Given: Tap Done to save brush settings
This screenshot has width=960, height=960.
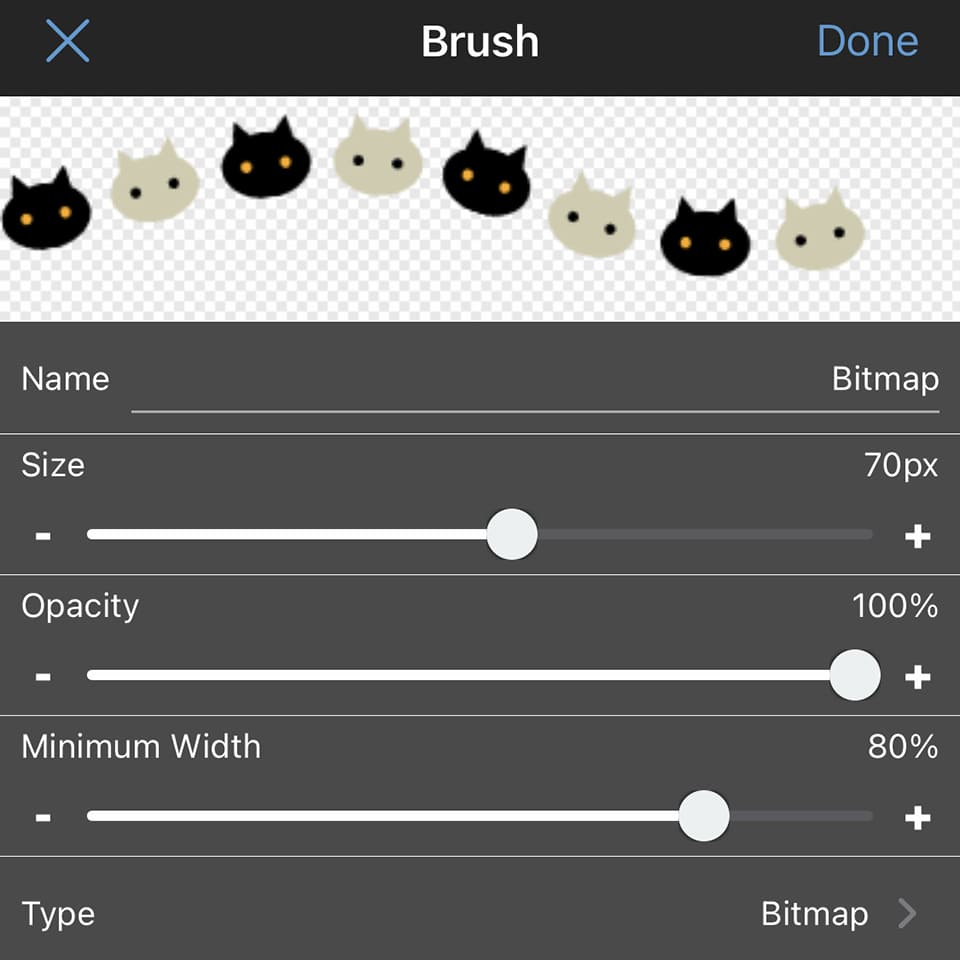Looking at the screenshot, I should pos(868,41).
